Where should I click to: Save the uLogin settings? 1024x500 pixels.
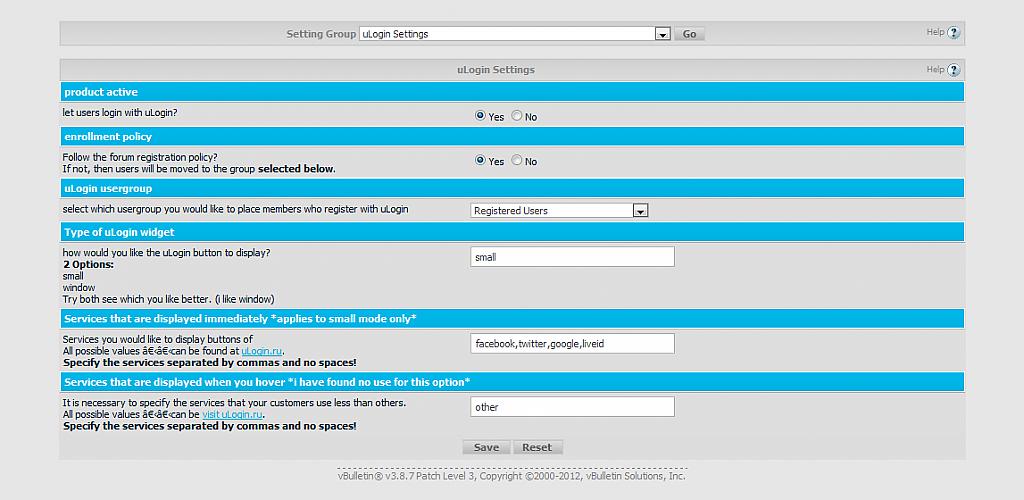[486, 447]
